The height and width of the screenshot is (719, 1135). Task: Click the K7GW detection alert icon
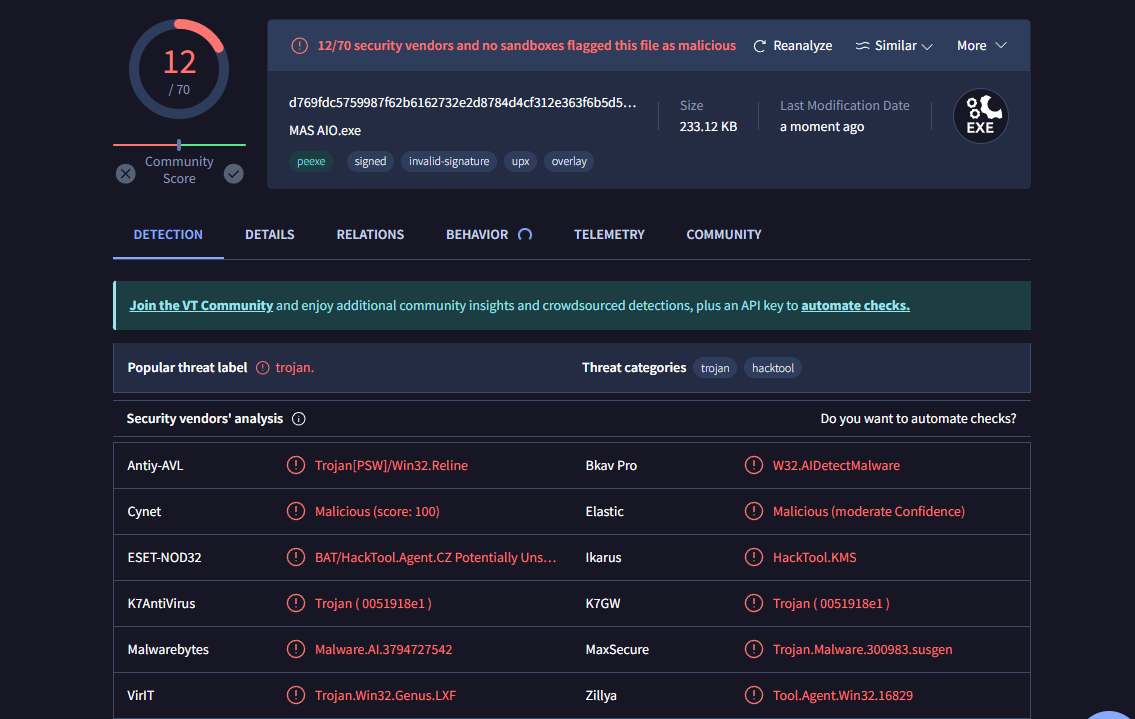click(754, 603)
